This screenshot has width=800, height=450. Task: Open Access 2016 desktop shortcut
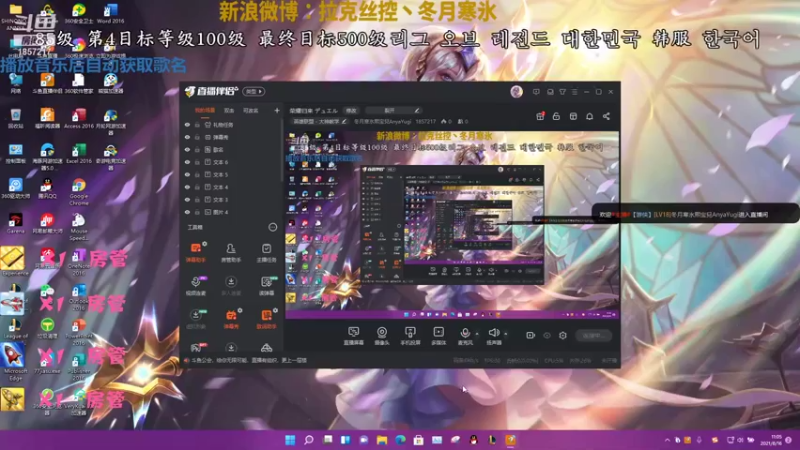click(79, 118)
